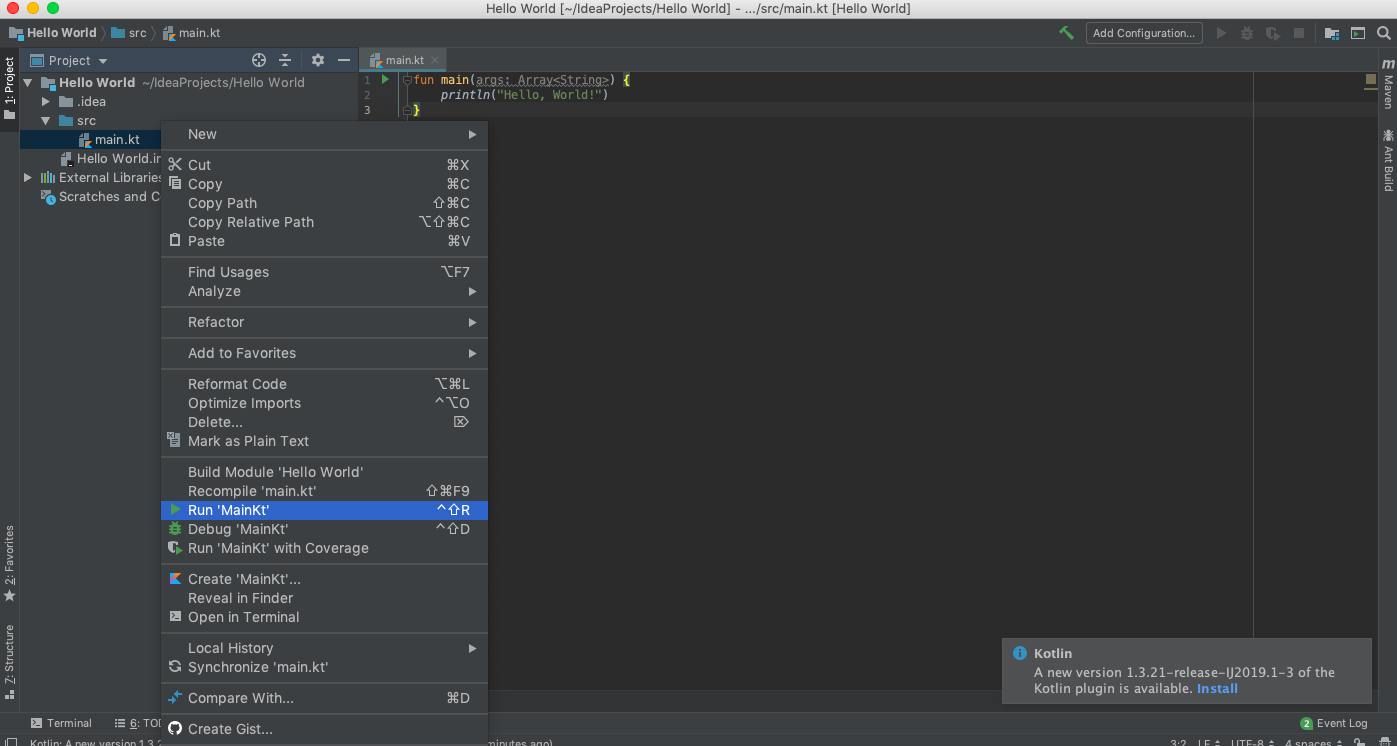Open the Maven tool window
The height and width of the screenshot is (746, 1397).
coord(1388,83)
